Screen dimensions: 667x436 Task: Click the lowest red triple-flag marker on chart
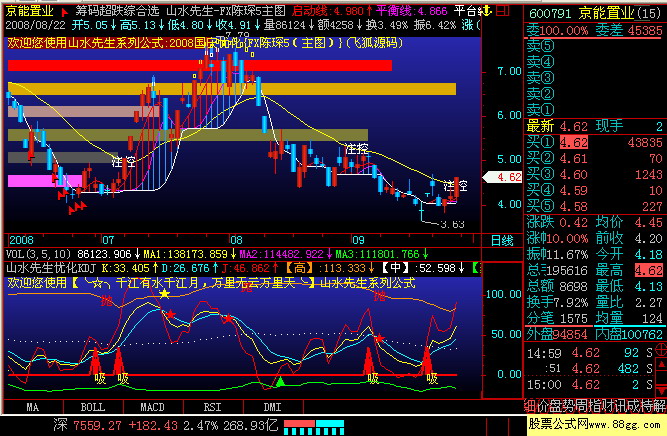pos(77,208)
